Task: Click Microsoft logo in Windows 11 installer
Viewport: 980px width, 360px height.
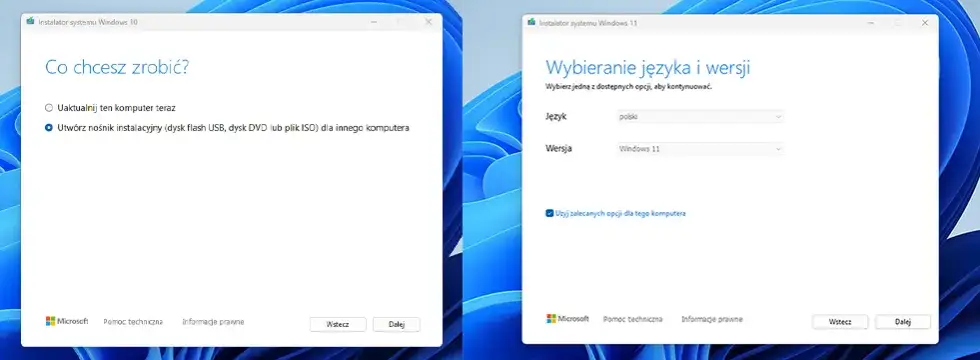Action: pos(568,319)
